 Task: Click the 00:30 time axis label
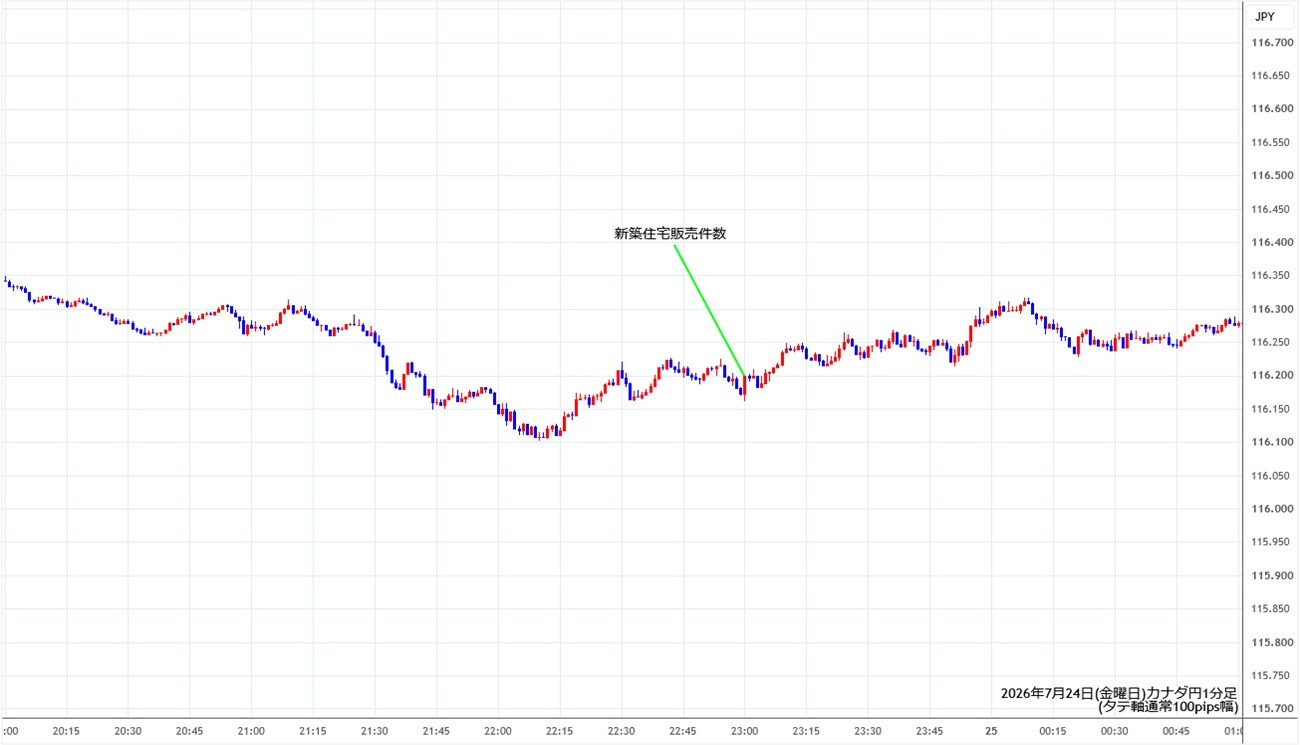[1114, 730]
